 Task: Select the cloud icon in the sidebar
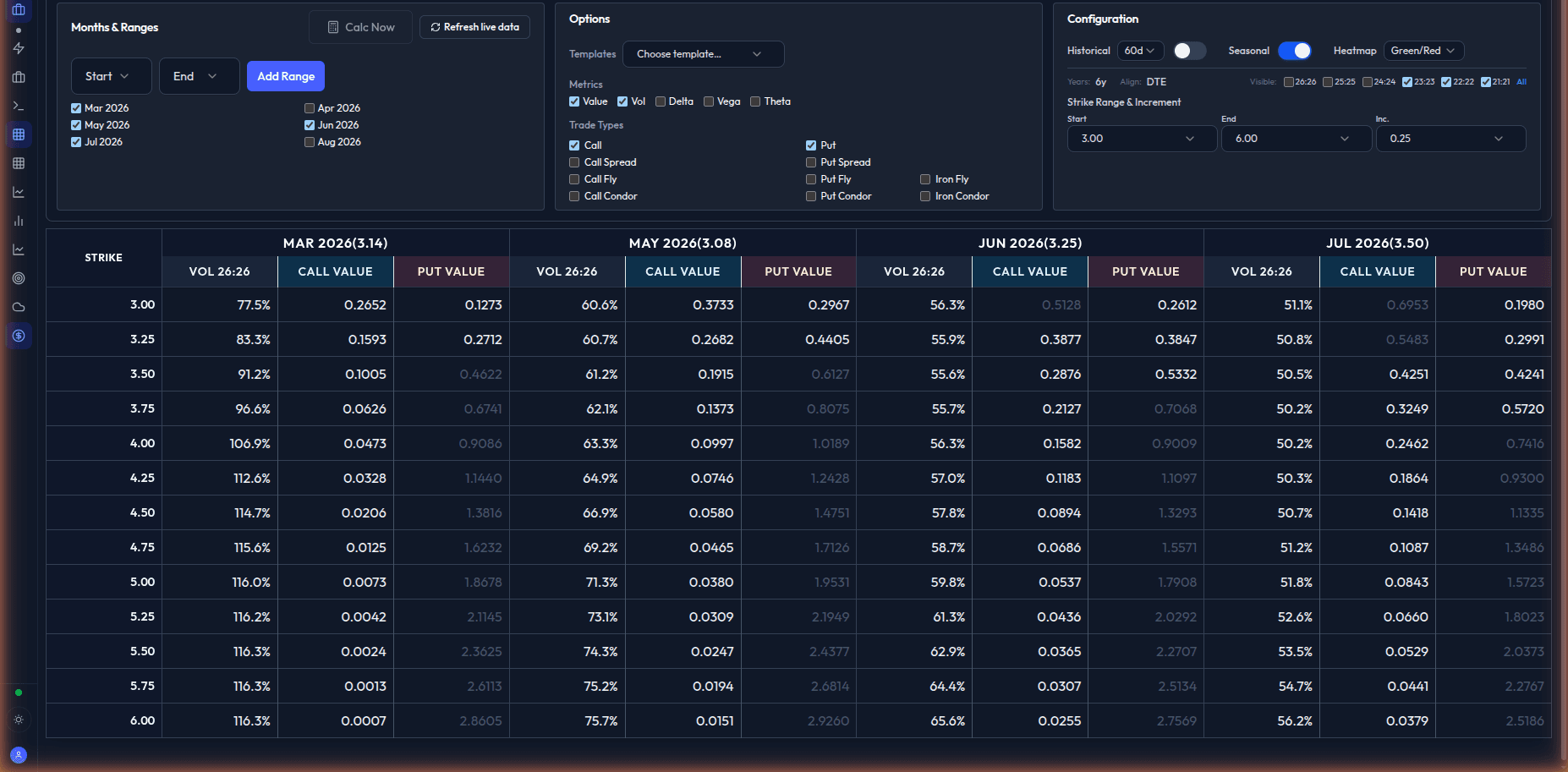click(19, 306)
